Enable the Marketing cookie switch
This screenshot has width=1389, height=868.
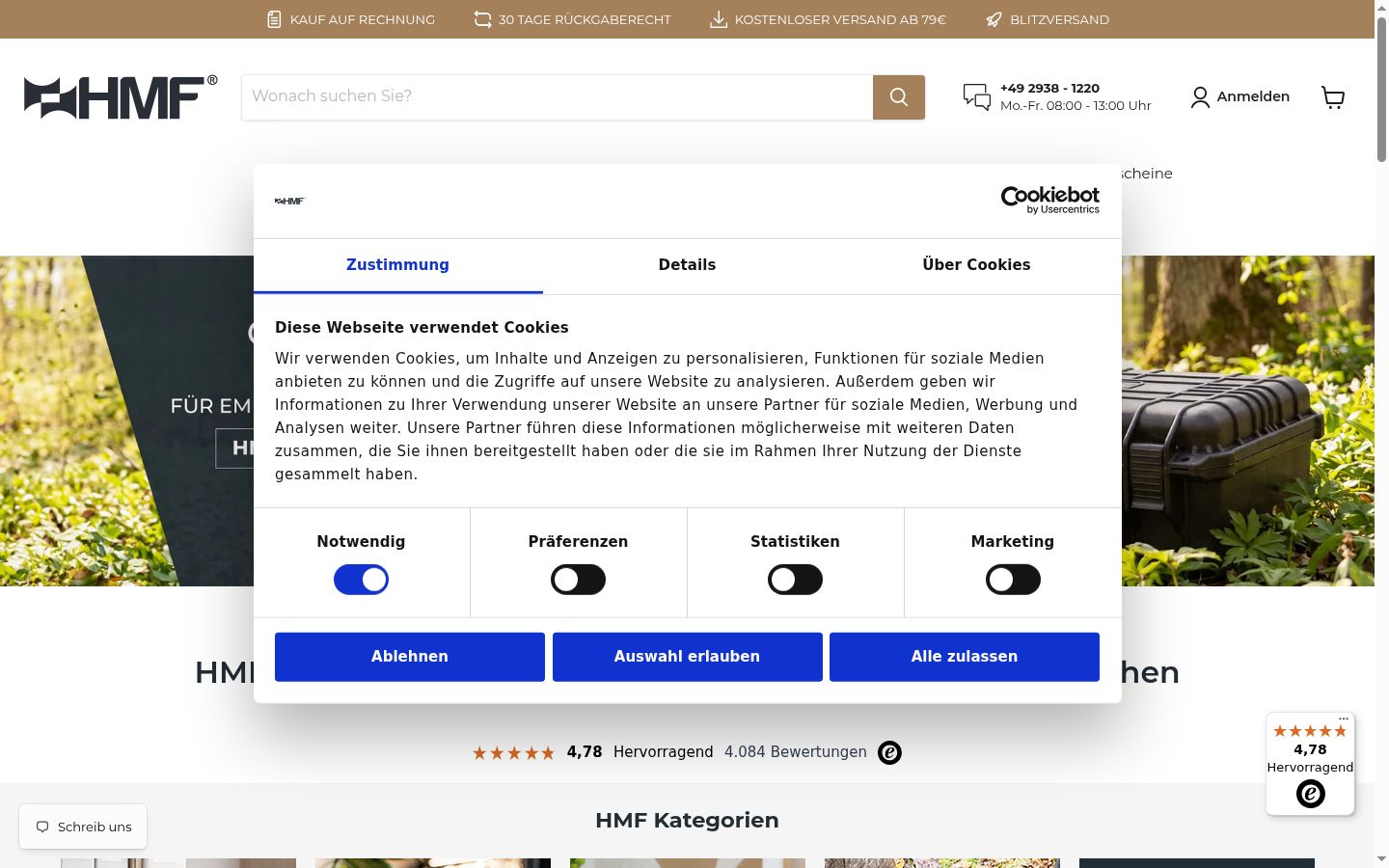1013,580
